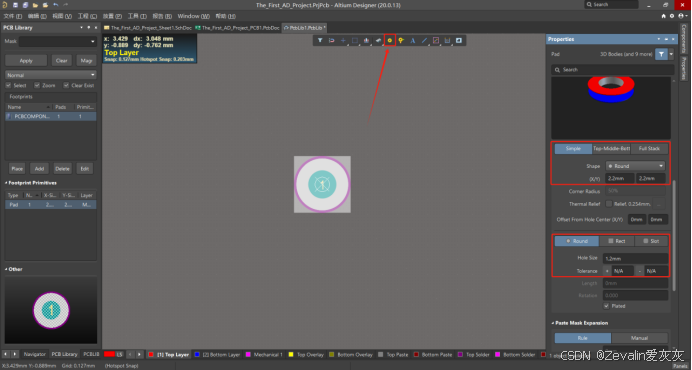Open the Properties panel options arrow
The width and height of the screenshot is (692, 370).
click(658, 39)
